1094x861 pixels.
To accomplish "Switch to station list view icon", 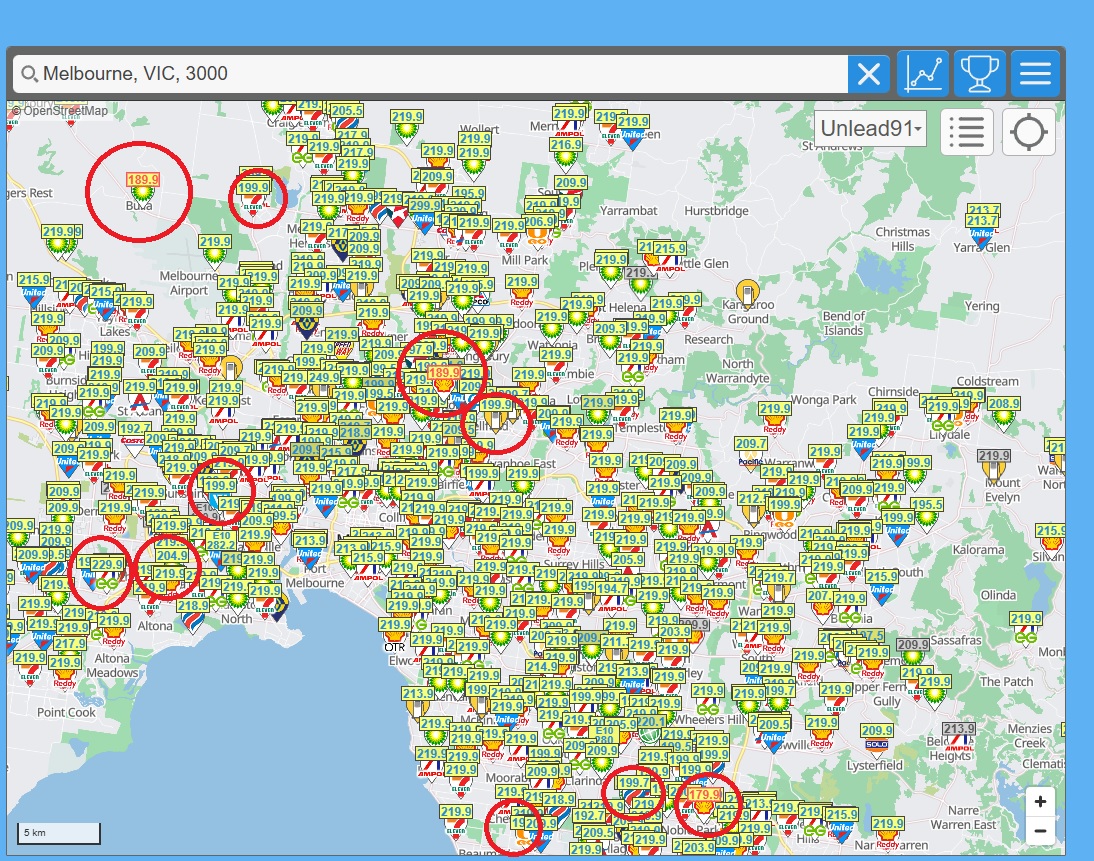I will coord(967,132).
